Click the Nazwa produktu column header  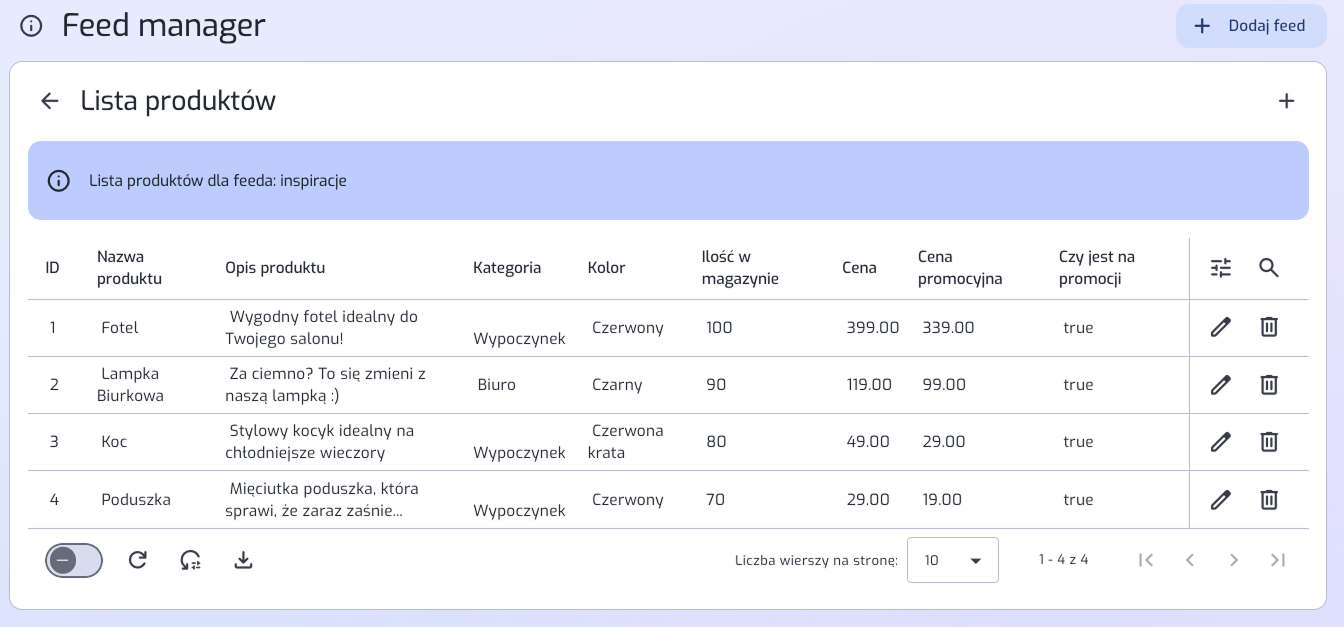point(129,268)
